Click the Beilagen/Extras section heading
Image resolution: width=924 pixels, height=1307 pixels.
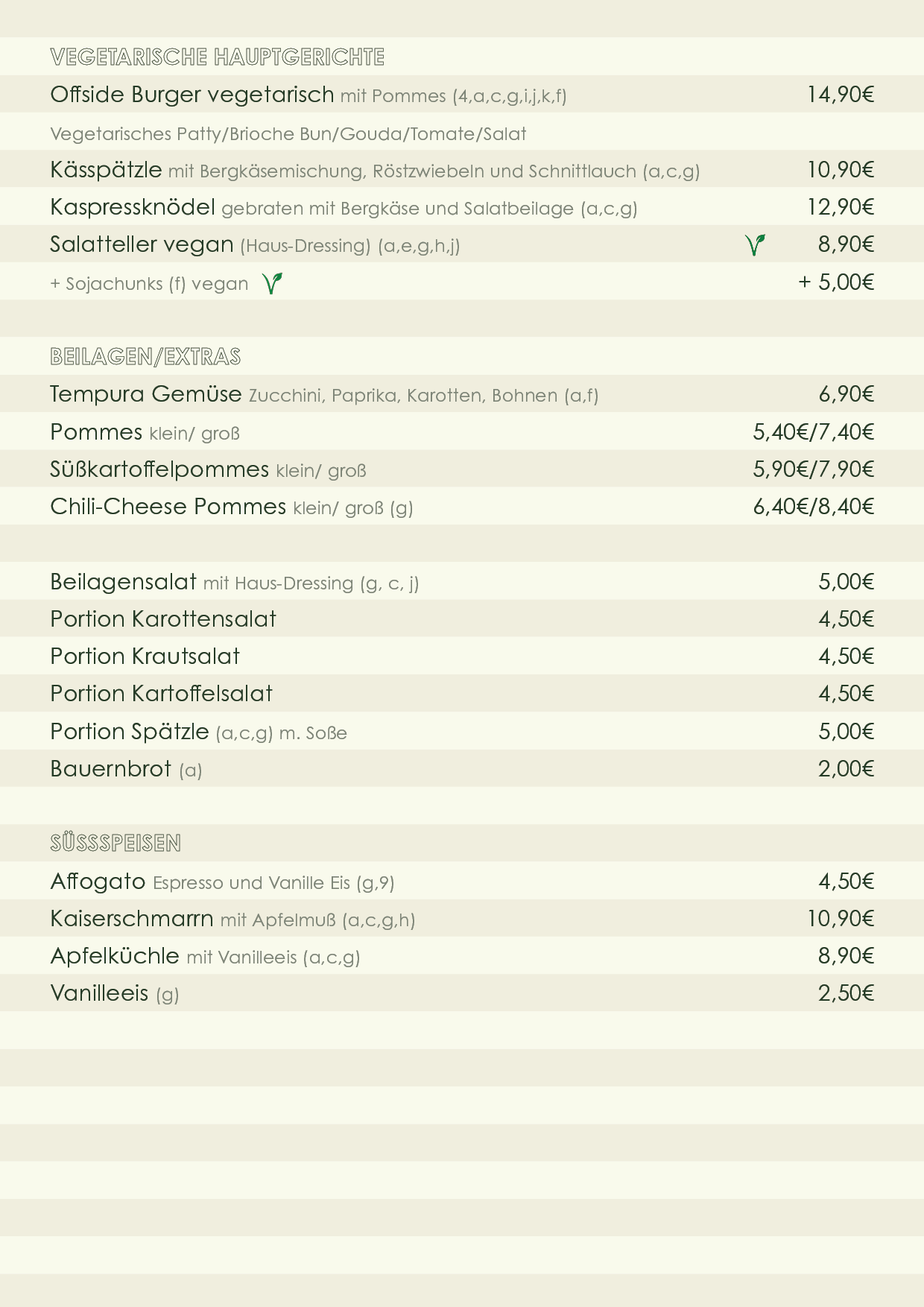point(145,357)
